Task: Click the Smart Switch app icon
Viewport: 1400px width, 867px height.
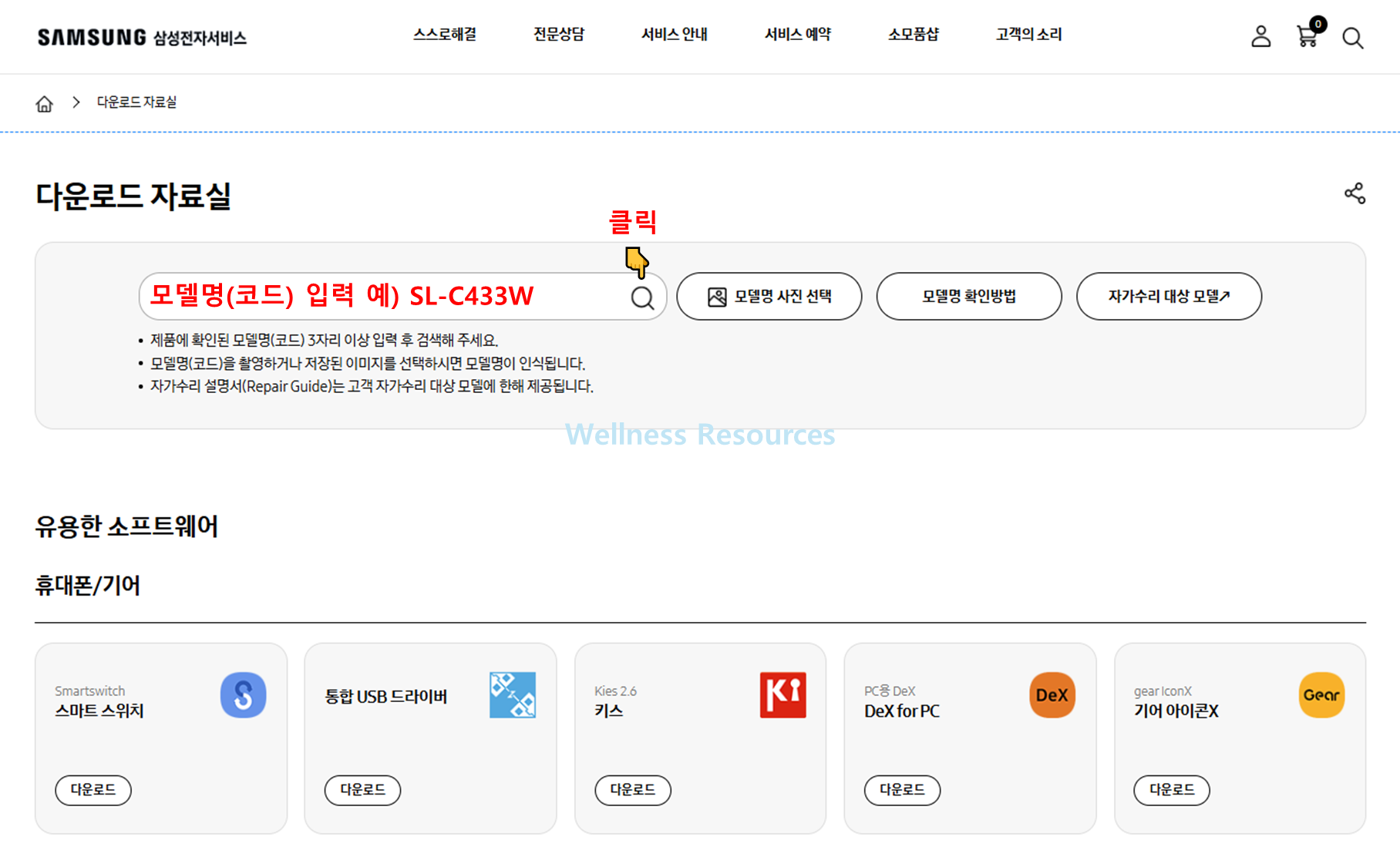Action: click(x=244, y=695)
